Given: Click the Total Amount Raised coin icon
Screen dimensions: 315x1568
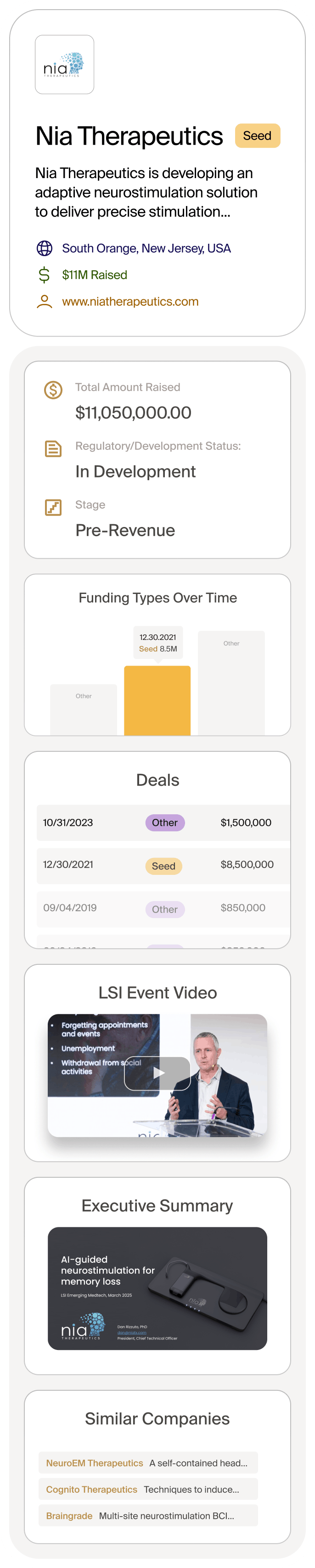Looking at the screenshot, I should (54, 390).
